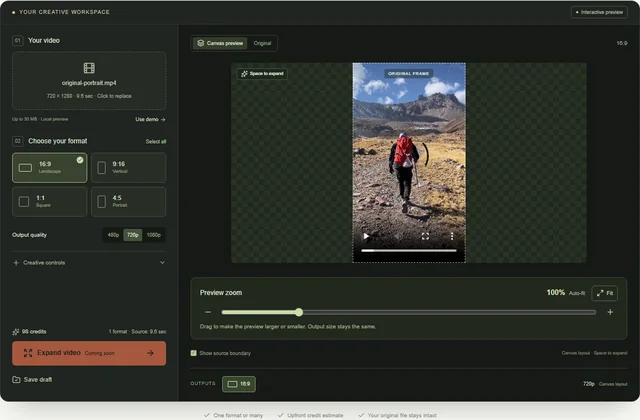The image size is (640, 420).
Task: Click the Use demo link
Action: [150, 119]
